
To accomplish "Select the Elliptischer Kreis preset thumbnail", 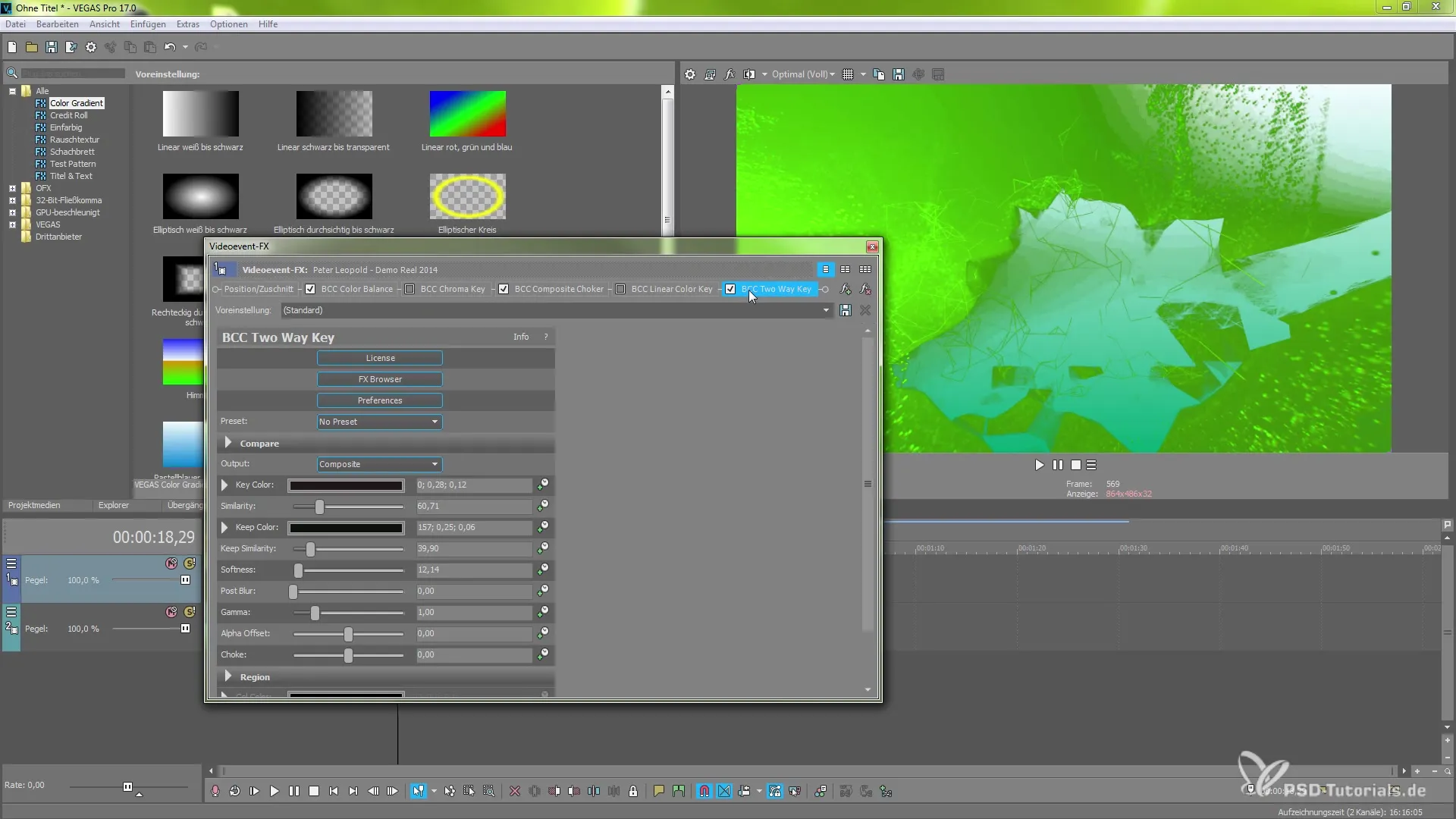I will coord(468,196).
